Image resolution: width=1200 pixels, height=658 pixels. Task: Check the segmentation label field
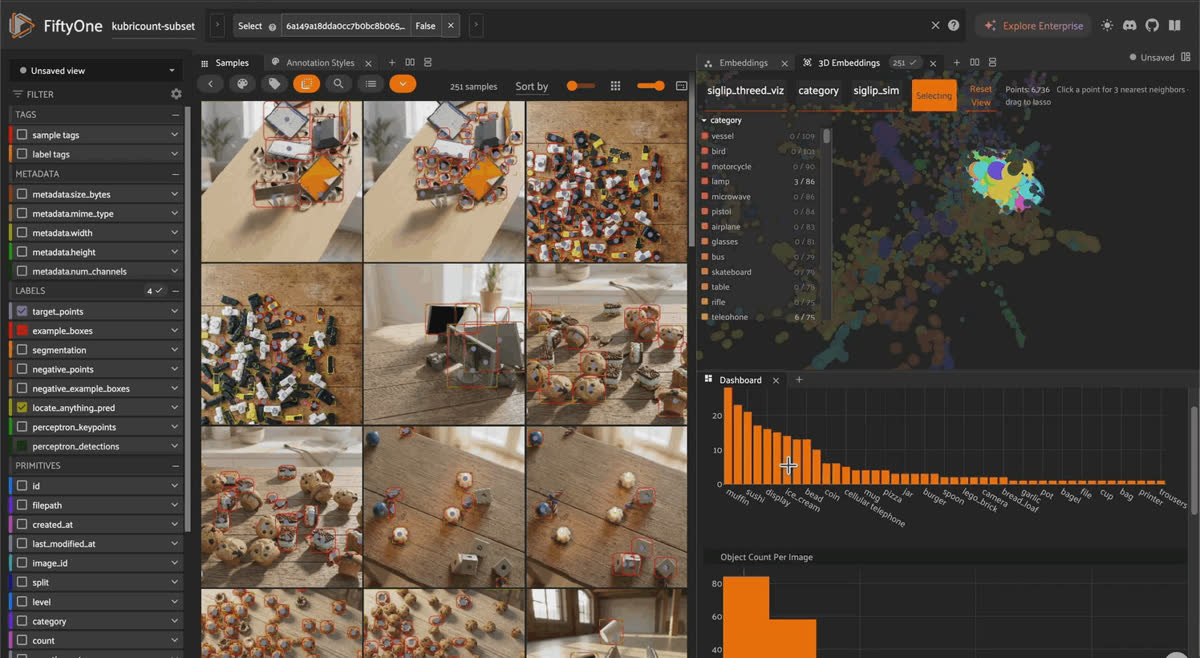pyautogui.click(x=22, y=350)
